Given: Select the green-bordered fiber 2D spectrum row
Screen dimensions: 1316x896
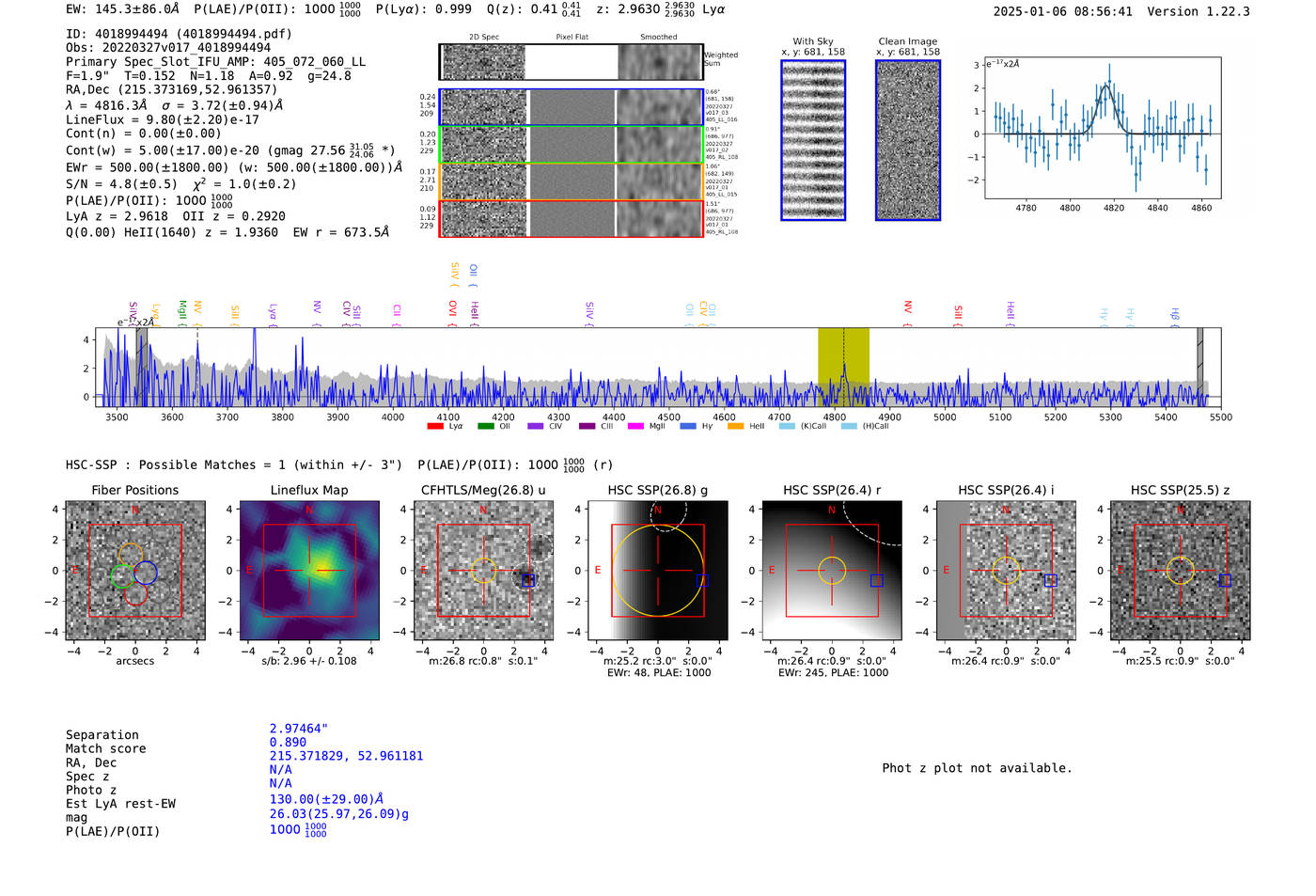Looking at the screenshot, I should (x=571, y=144).
